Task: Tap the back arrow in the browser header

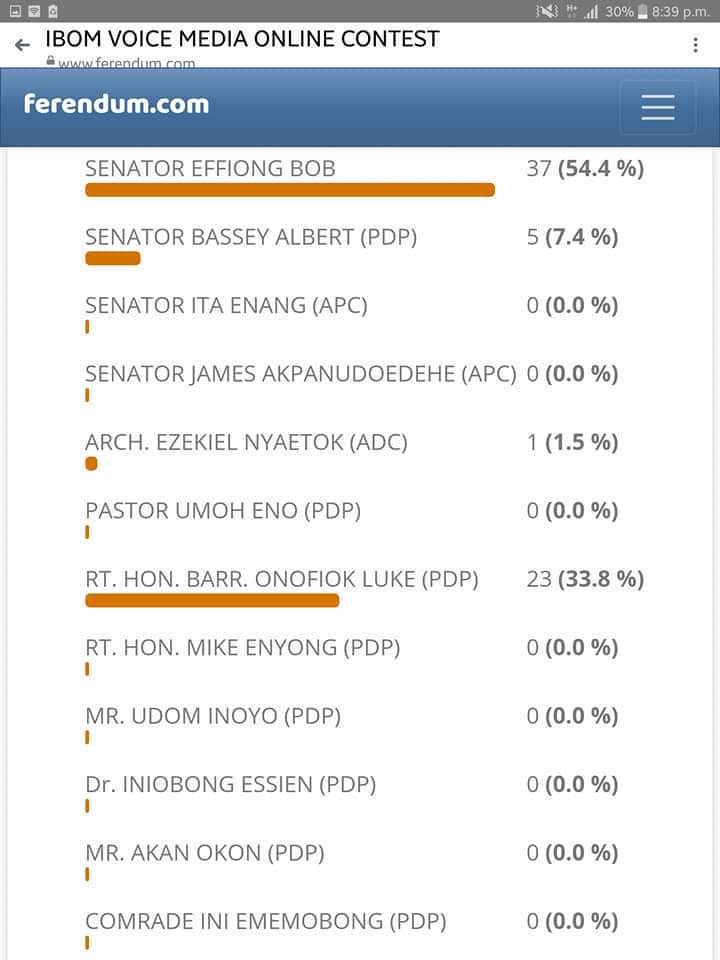Action: pos(23,45)
